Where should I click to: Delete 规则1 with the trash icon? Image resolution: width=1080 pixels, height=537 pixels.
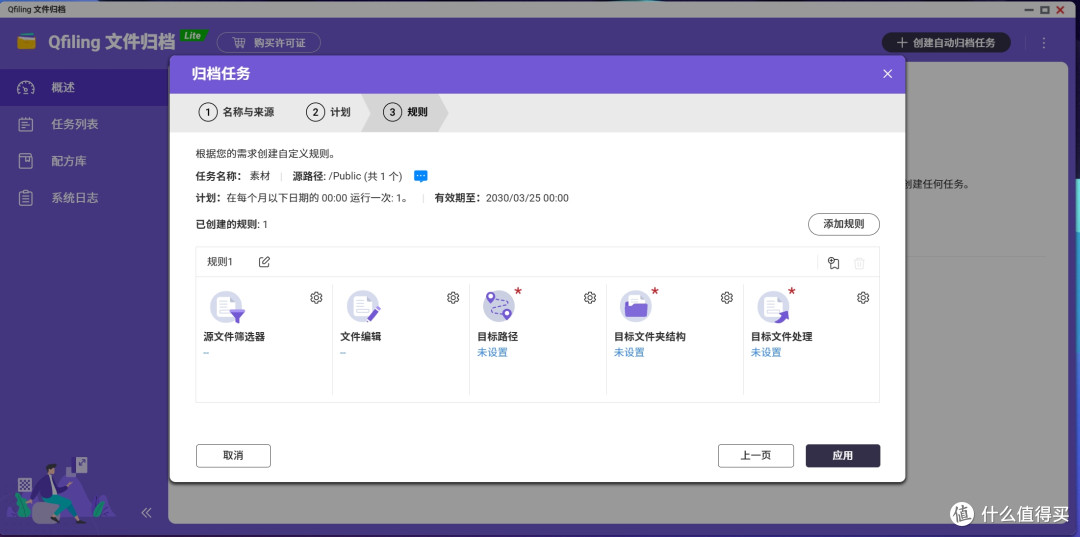tap(859, 262)
